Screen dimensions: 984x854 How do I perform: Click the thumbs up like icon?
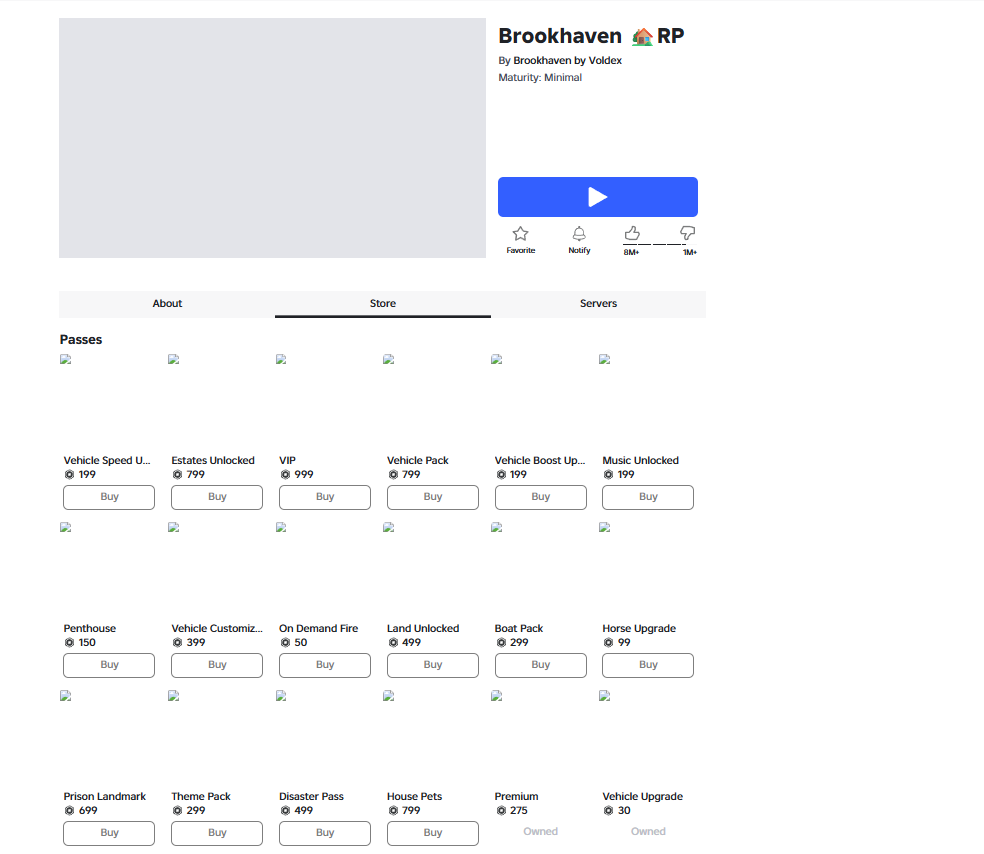click(x=632, y=233)
